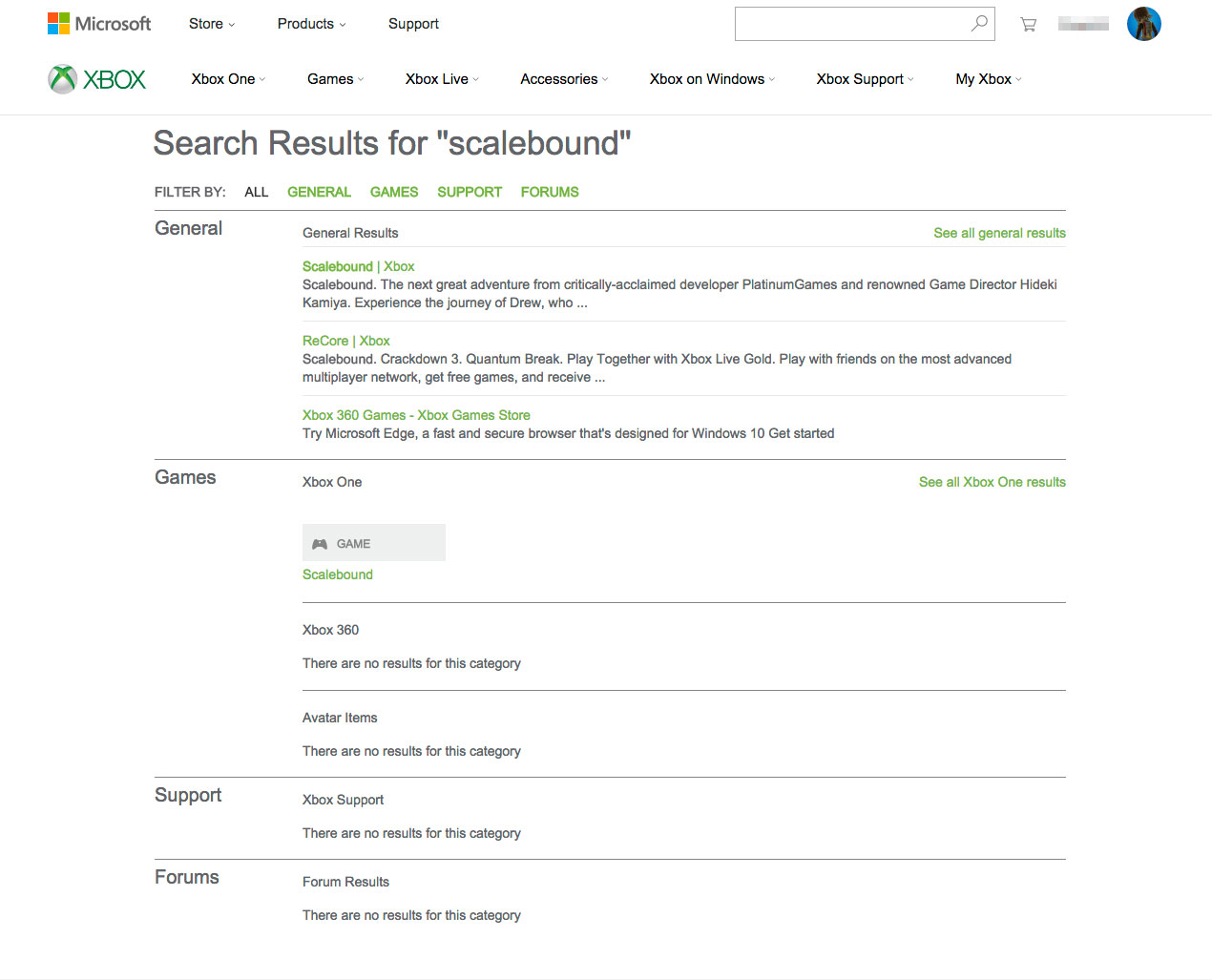Open the Accessories menu
This screenshot has width=1212, height=980.
coord(564,79)
